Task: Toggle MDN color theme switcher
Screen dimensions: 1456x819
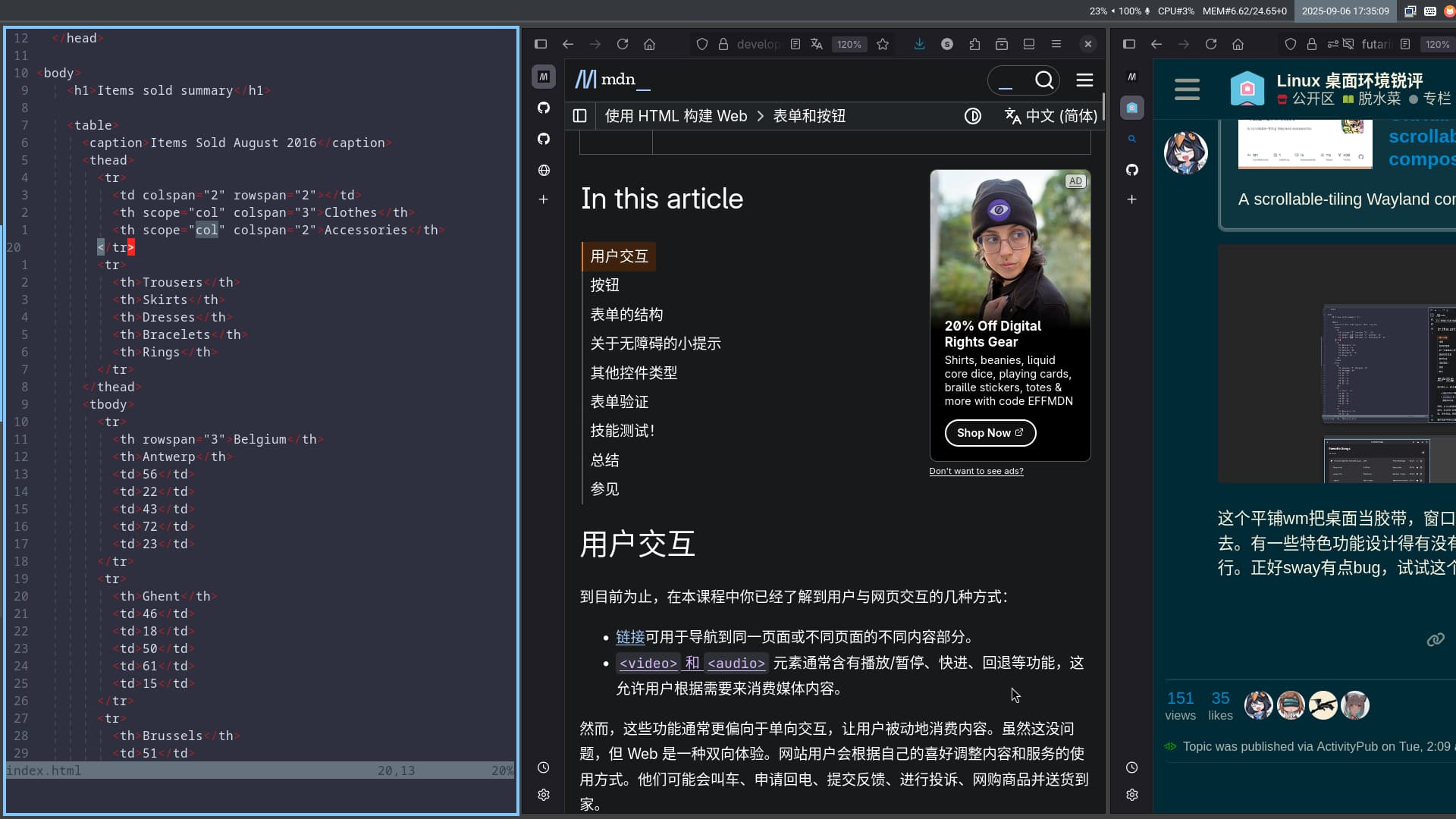Action: [972, 116]
